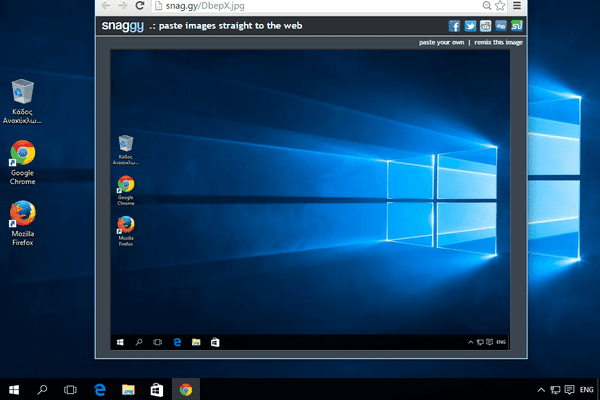Click the Twitter share icon

(470, 26)
